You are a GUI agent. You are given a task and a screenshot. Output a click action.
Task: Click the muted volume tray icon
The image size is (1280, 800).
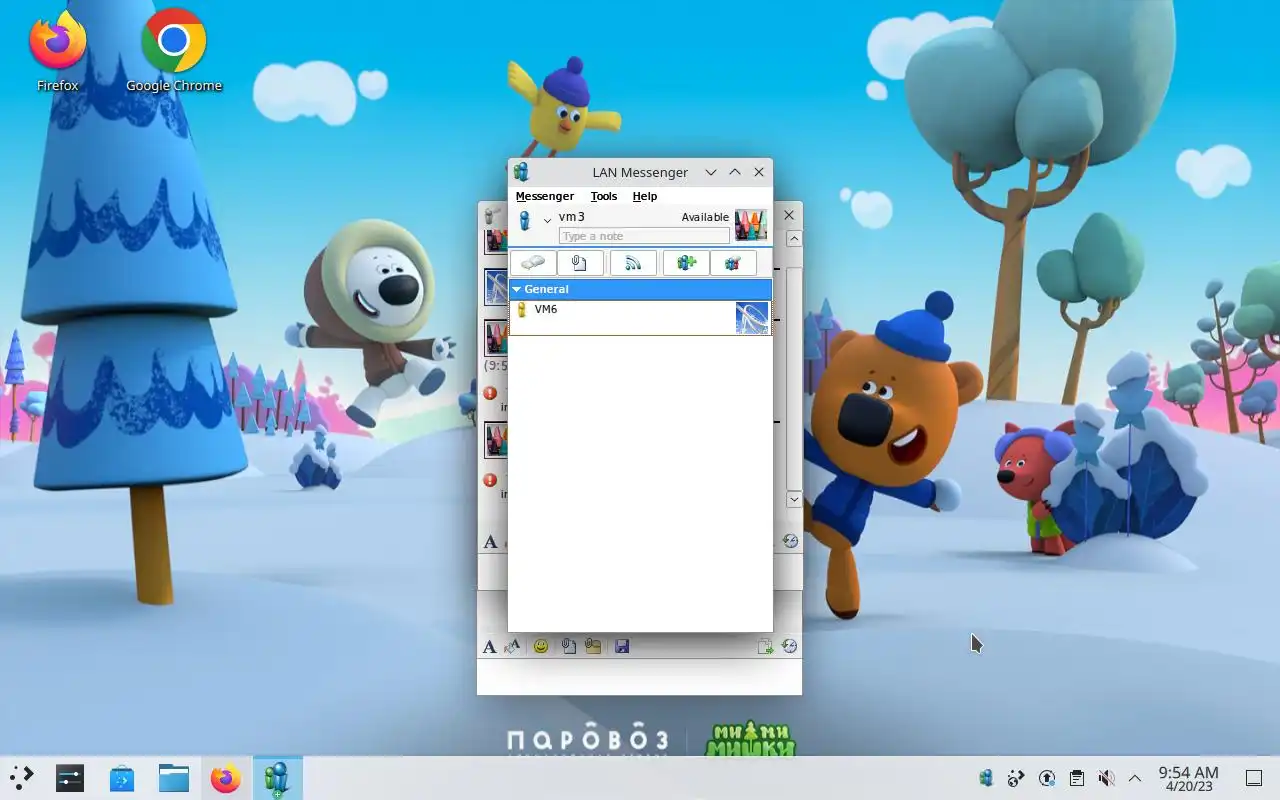[1106, 778]
